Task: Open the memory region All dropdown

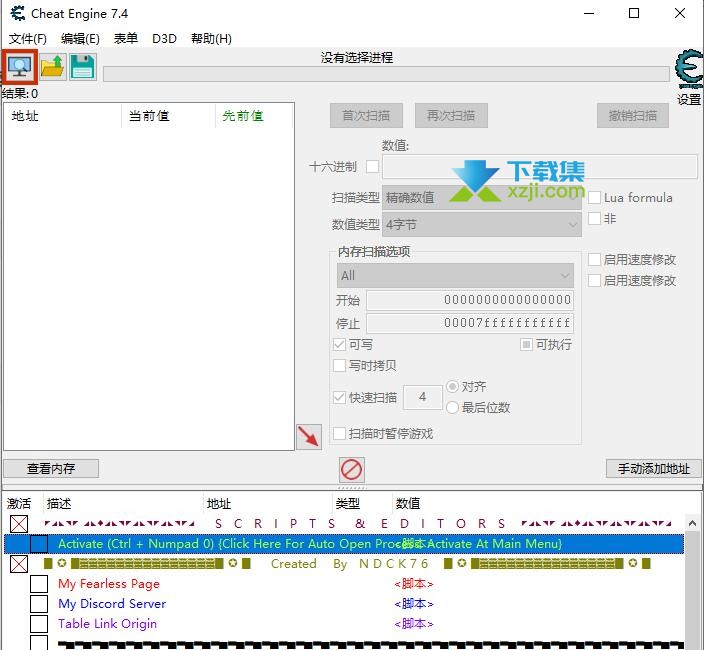Action: coord(455,275)
